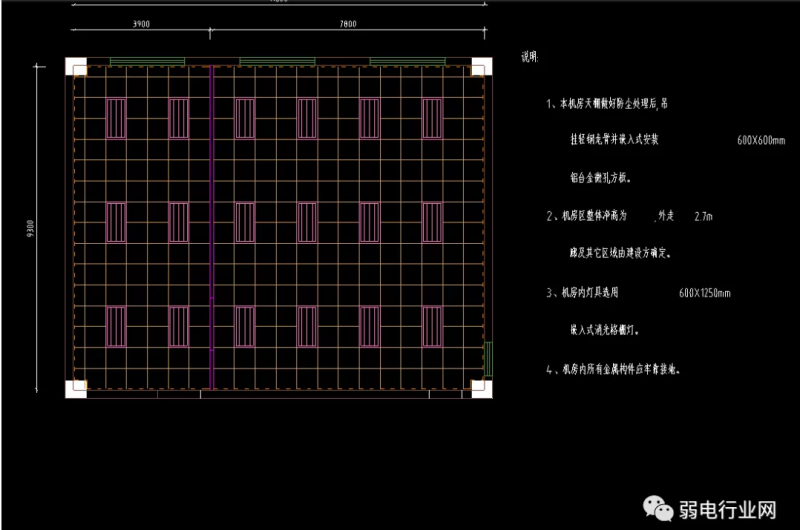Select the top-left corner column square
The width and height of the screenshot is (800, 530).
tap(77, 67)
